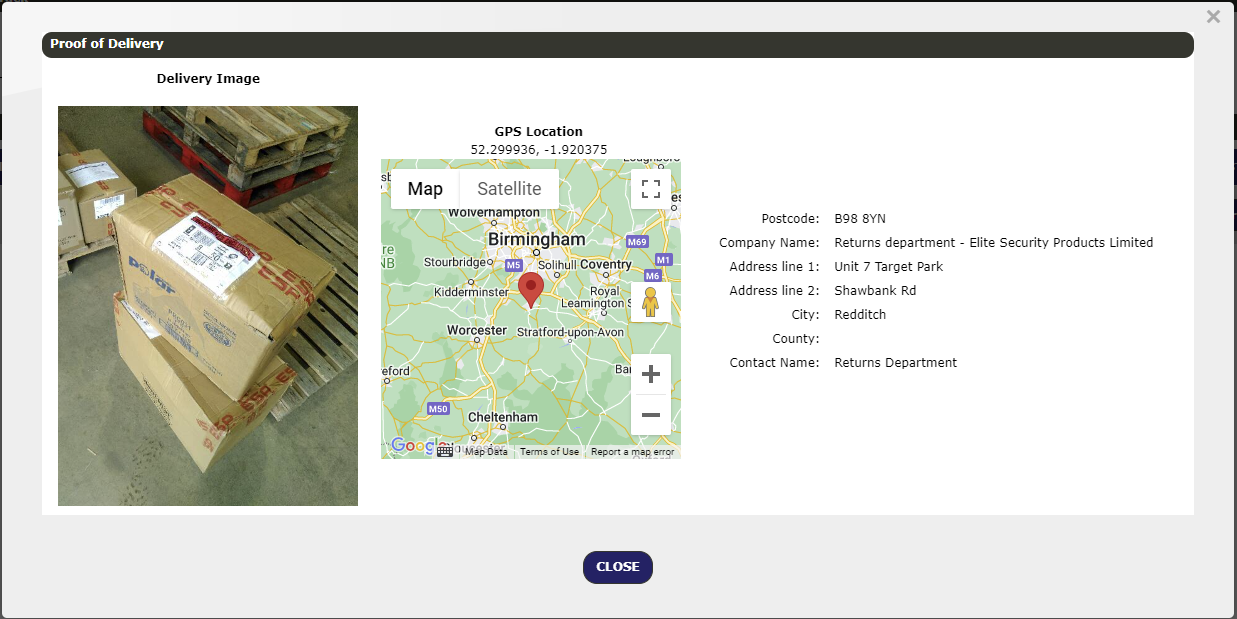The width and height of the screenshot is (1237, 619).
Task: Zoom in on the map
Action: tap(650, 375)
